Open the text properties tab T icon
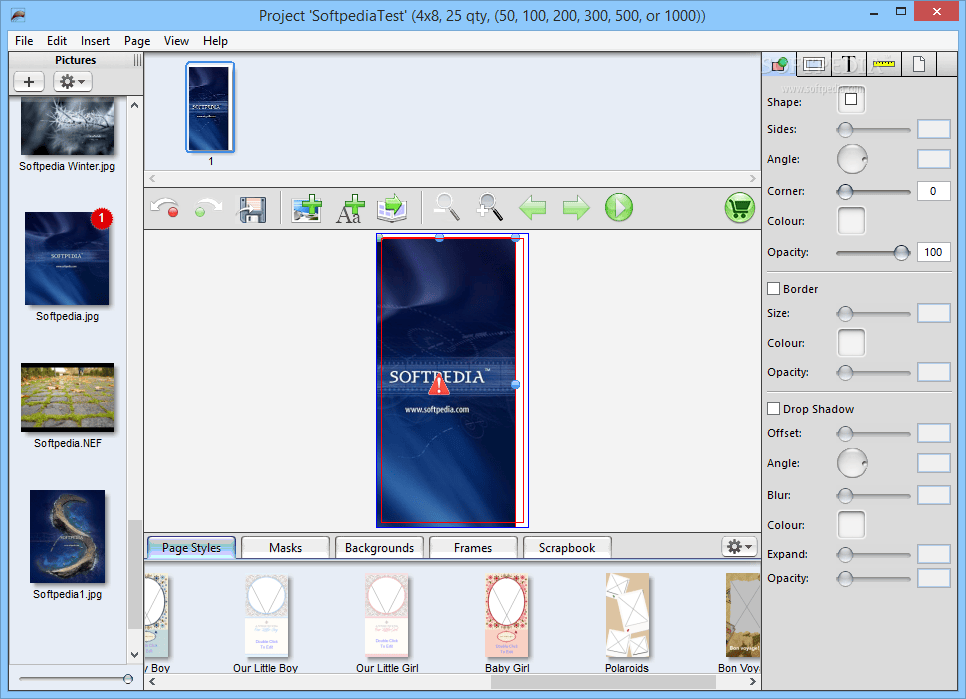The width and height of the screenshot is (966, 699). coord(848,64)
